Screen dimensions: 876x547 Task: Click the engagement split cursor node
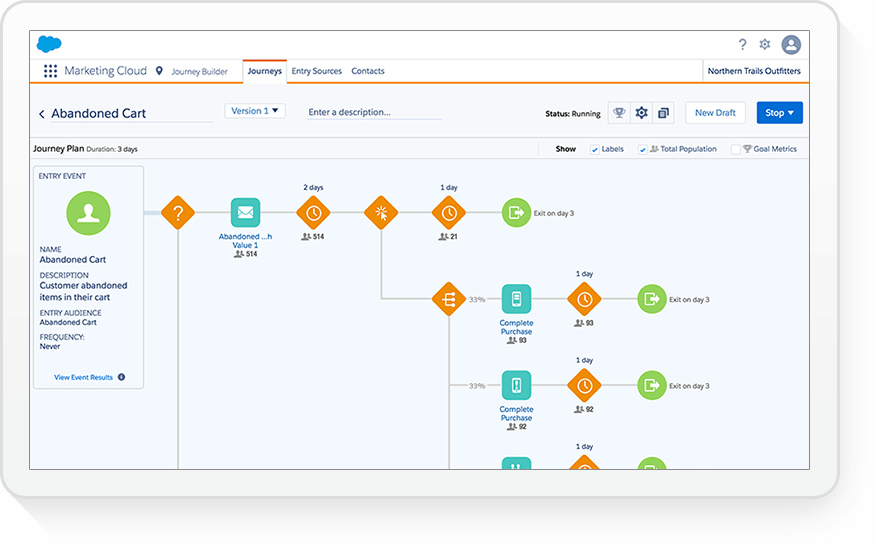[x=381, y=213]
